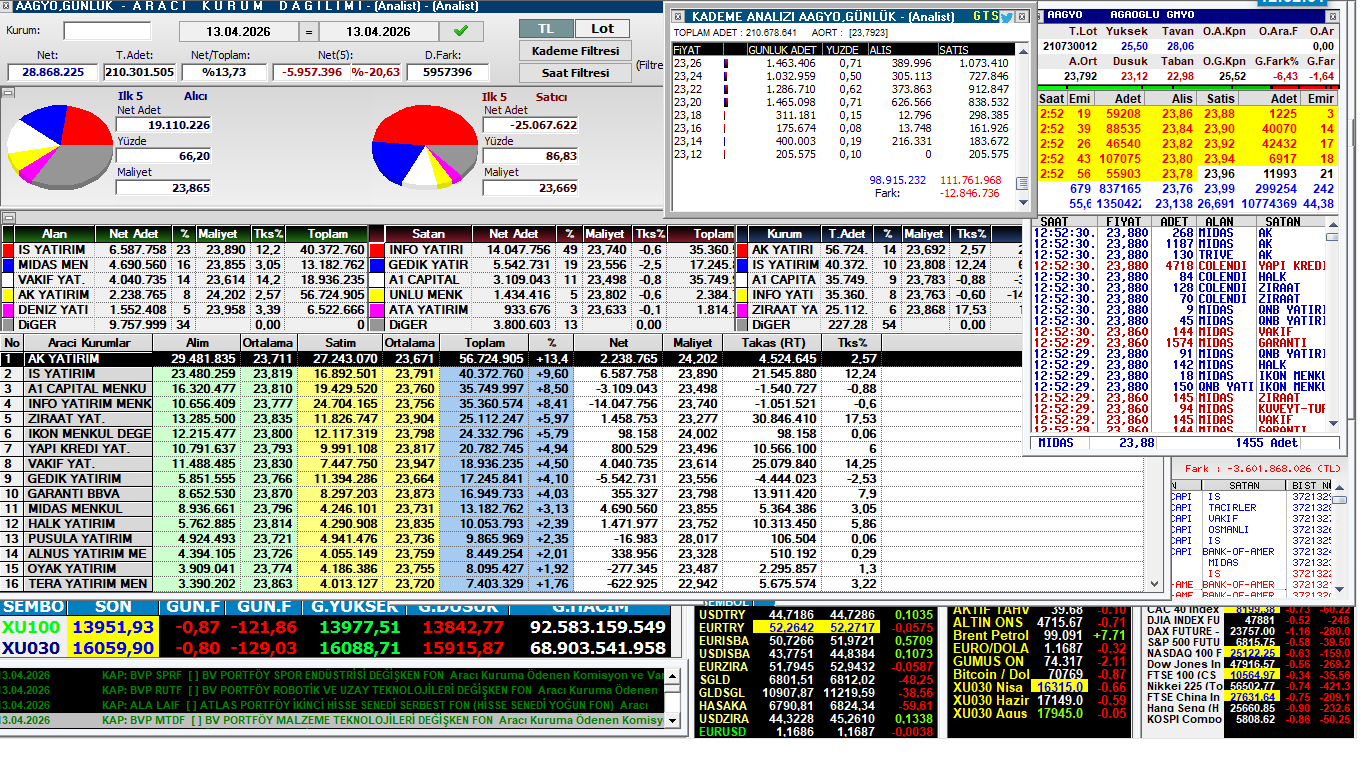Viewport: 1366px width, 768px height.
Task: Collapse the Alan/Satan summary panel
Action: [x=8, y=218]
